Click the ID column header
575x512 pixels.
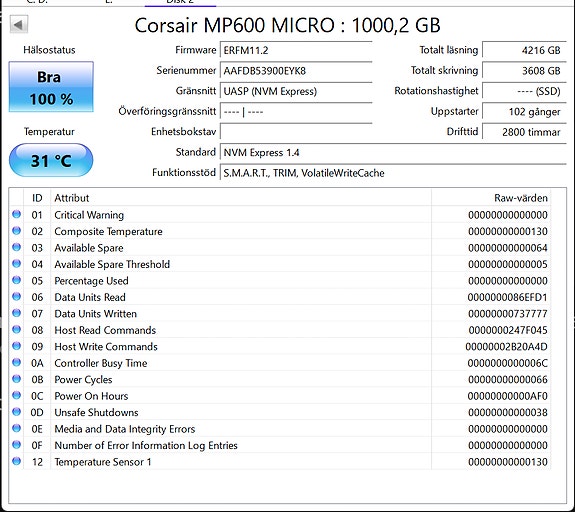click(37, 198)
